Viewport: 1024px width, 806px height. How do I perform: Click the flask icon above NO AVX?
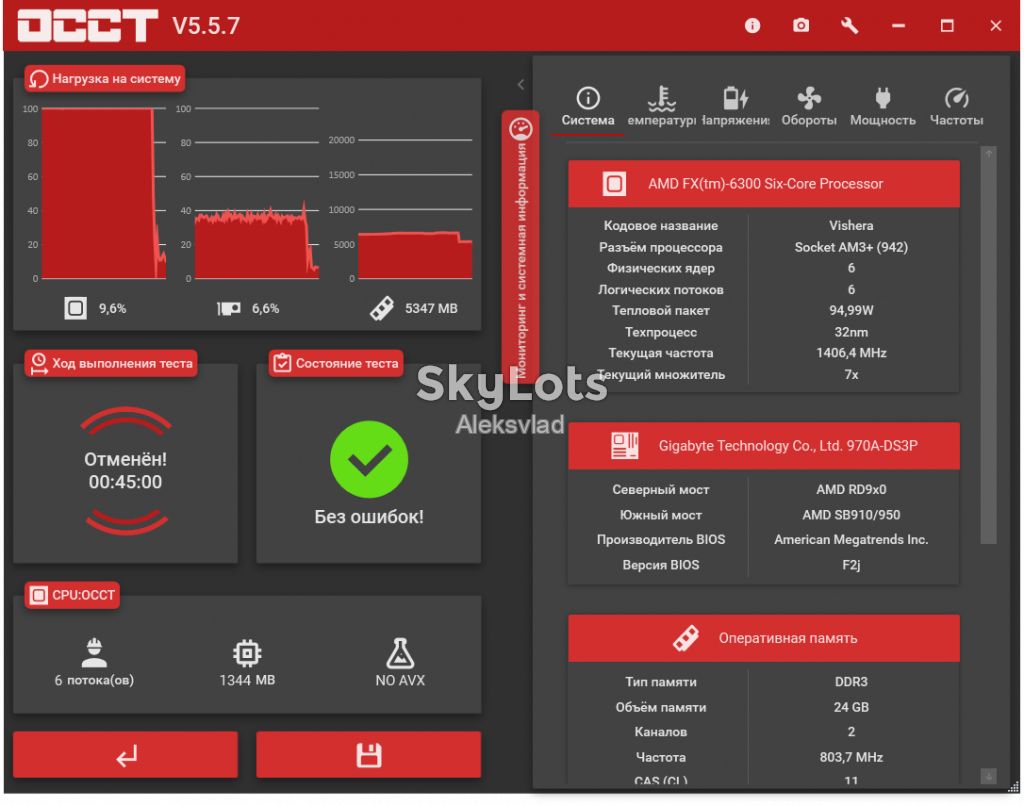pyautogui.click(x=400, y=653)
